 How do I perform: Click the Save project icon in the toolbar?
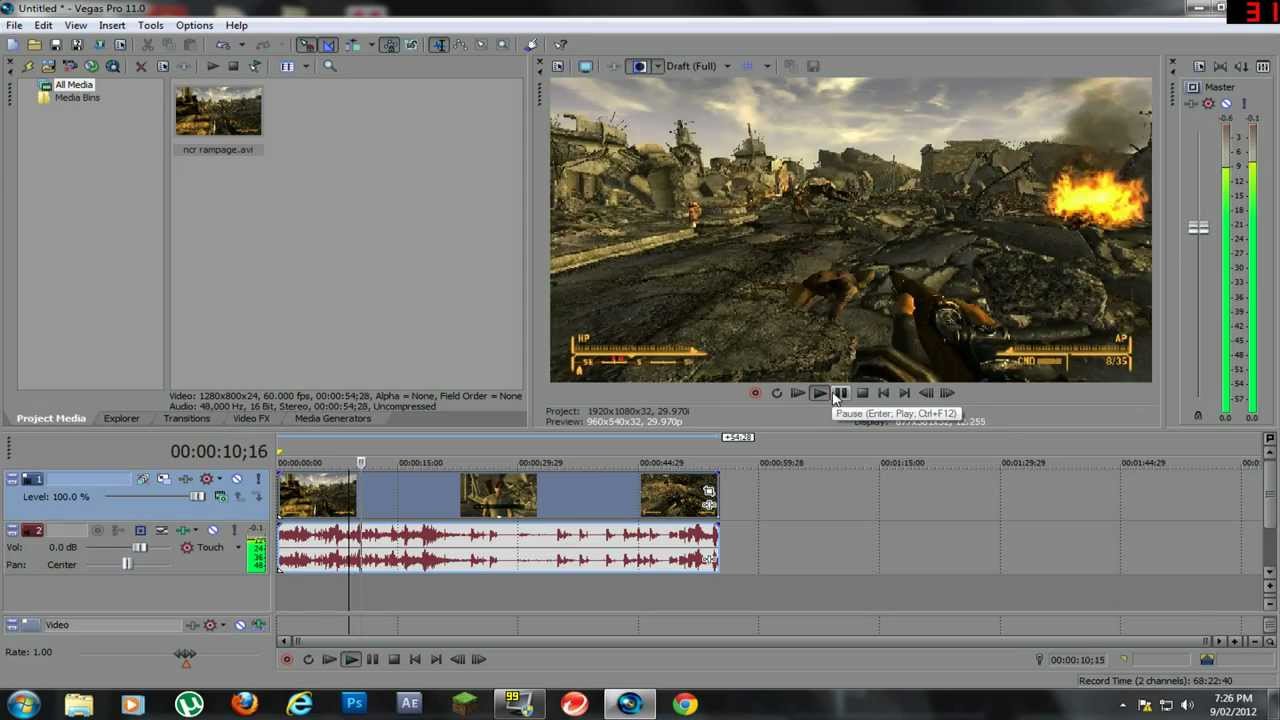point(56,45)
